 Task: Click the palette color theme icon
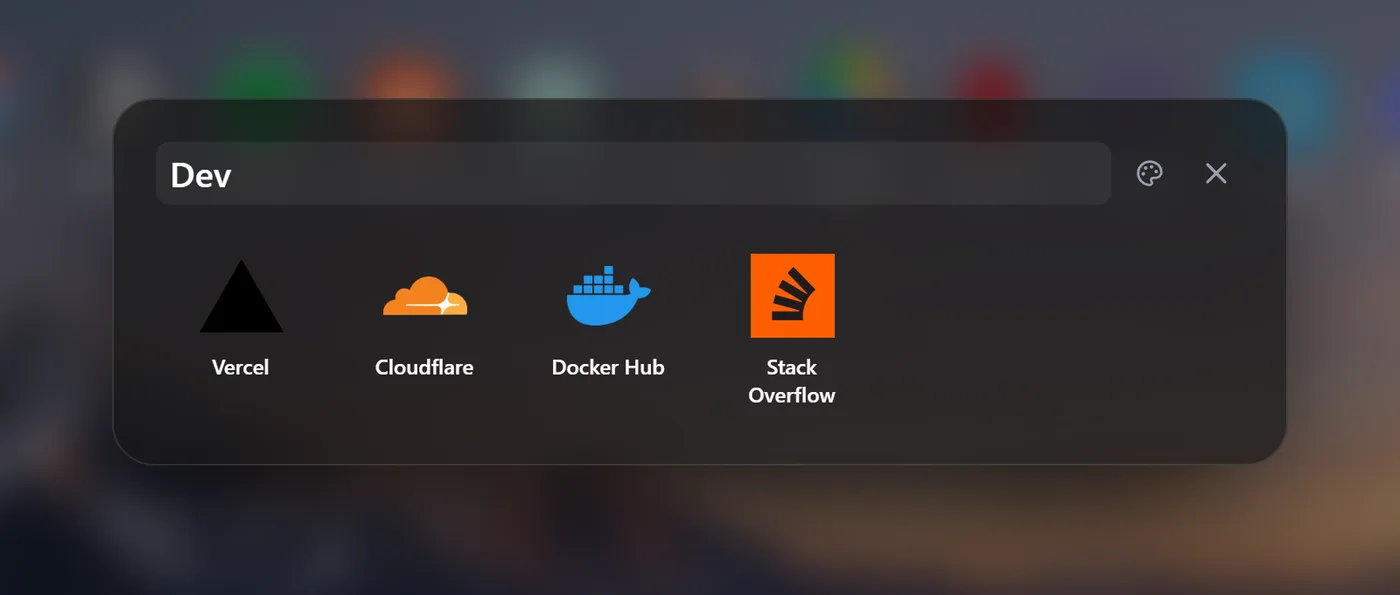click(x=1150, y=173)
